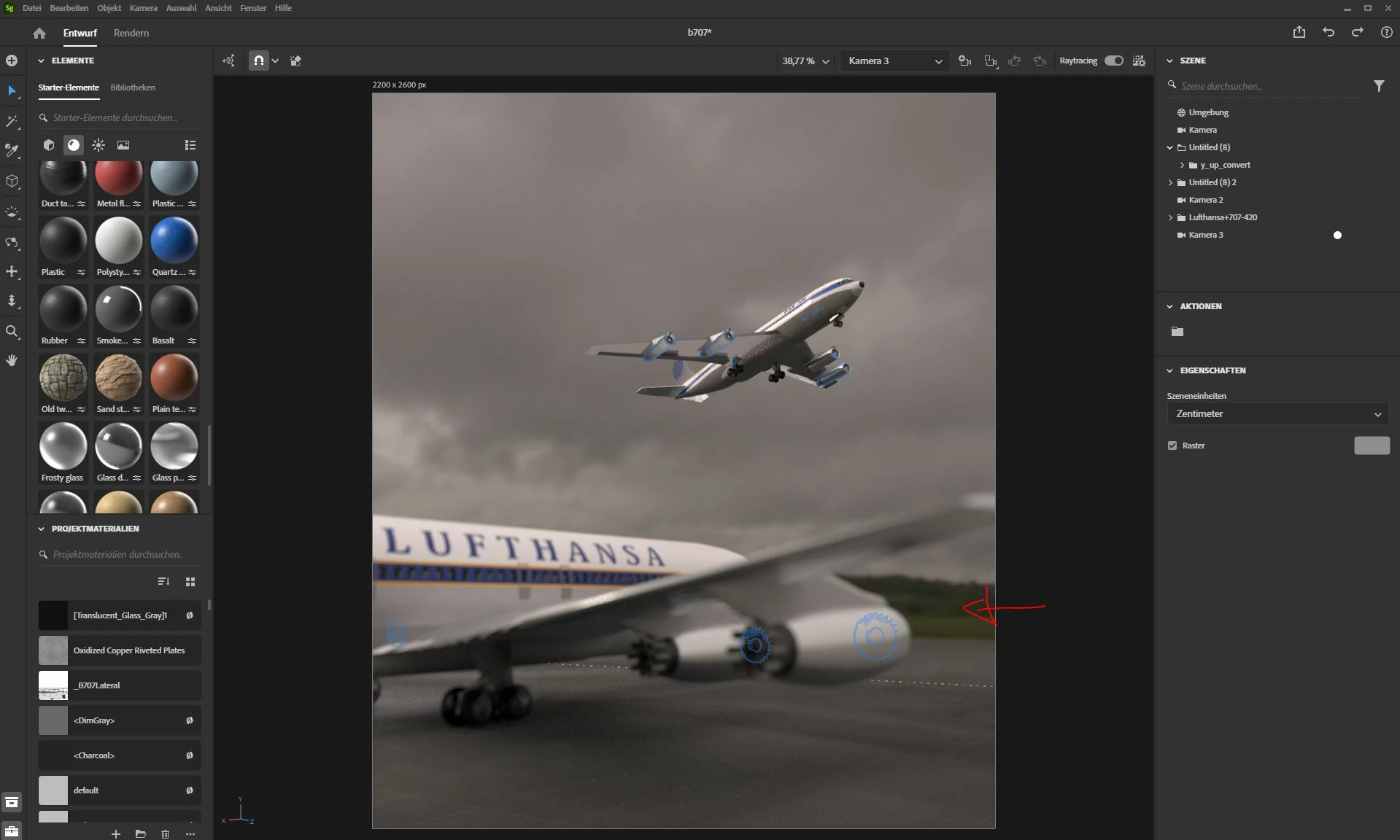Show Materials filter in Starter-Elemente
Screen dimensions: 1400x840
click(x=74, y=145)
